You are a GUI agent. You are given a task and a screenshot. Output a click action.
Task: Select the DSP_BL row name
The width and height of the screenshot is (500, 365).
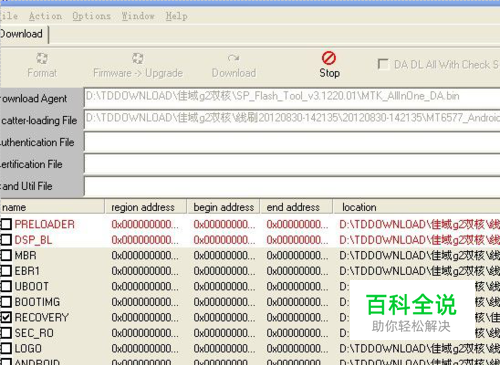(x=33, y=240)
